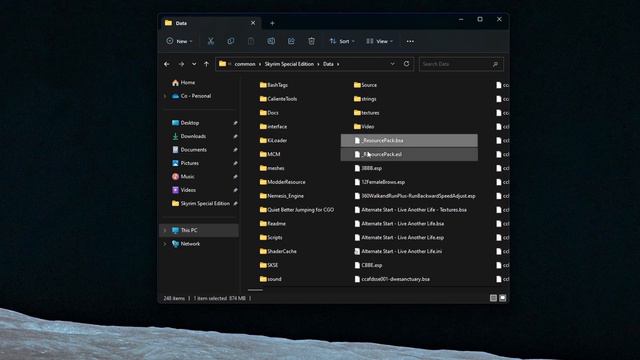
Task: Expand the Personal OneDrive node
Action: [165, 96]
